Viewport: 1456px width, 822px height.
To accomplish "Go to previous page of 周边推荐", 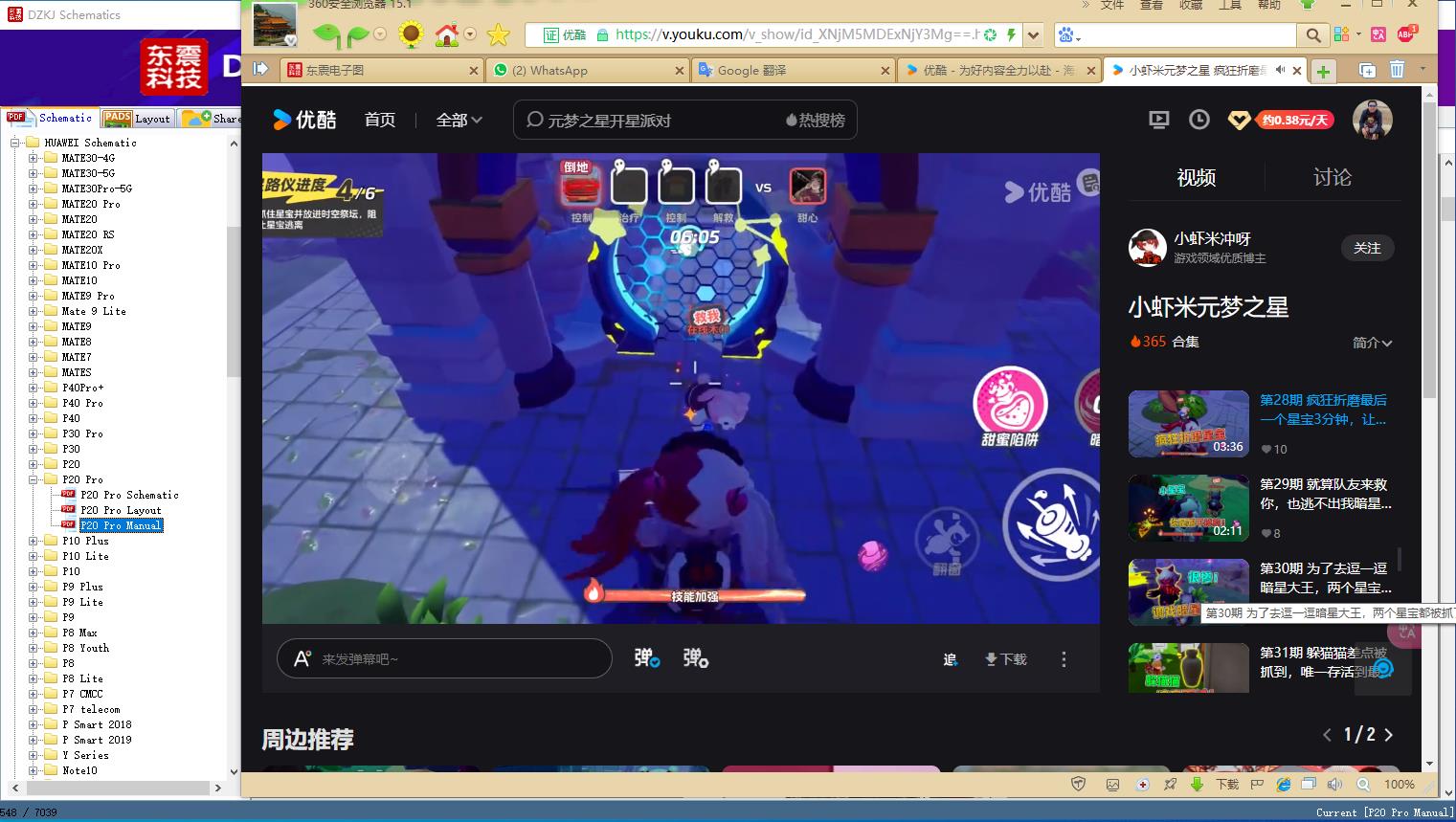I will [1327, 735].
